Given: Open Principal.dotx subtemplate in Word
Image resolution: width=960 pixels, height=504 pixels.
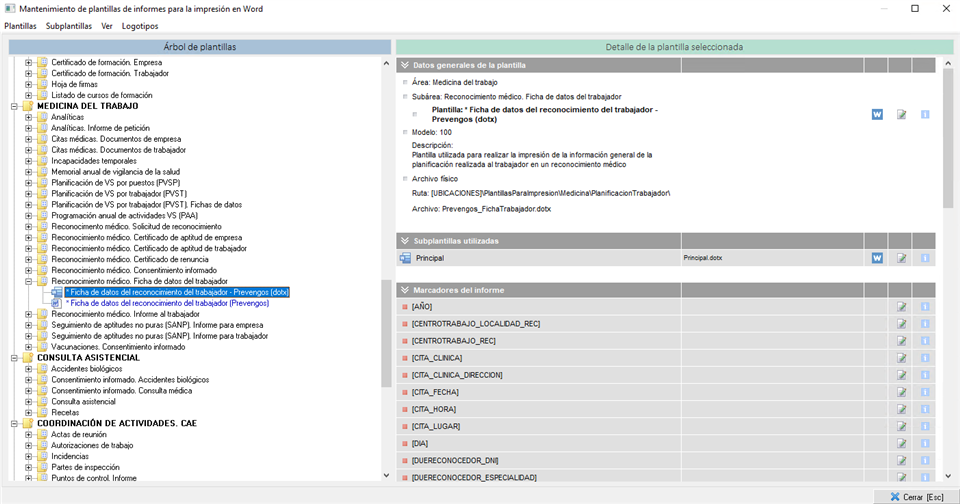Looking at the screenshot, I should pos(877,258).
